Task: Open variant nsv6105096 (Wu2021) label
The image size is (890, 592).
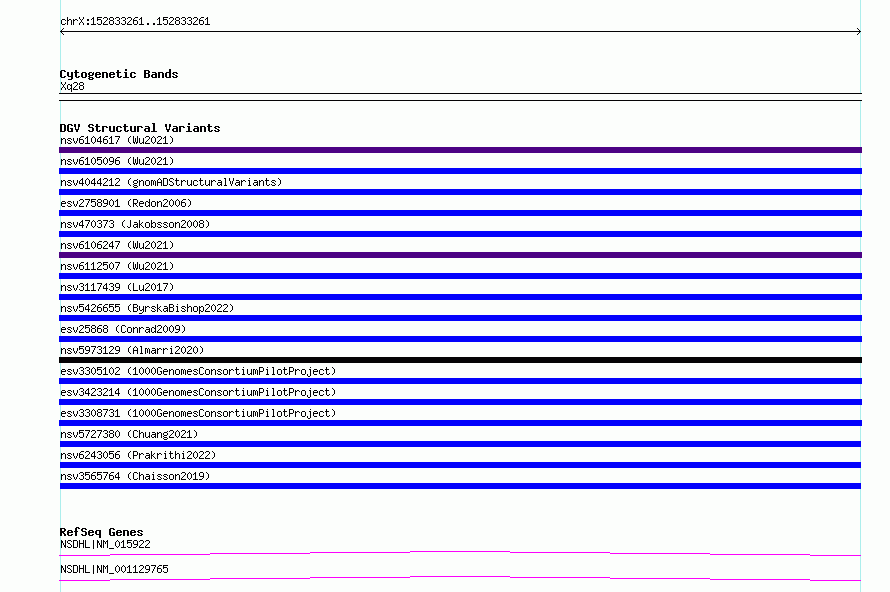Action: tap(117, 161)
